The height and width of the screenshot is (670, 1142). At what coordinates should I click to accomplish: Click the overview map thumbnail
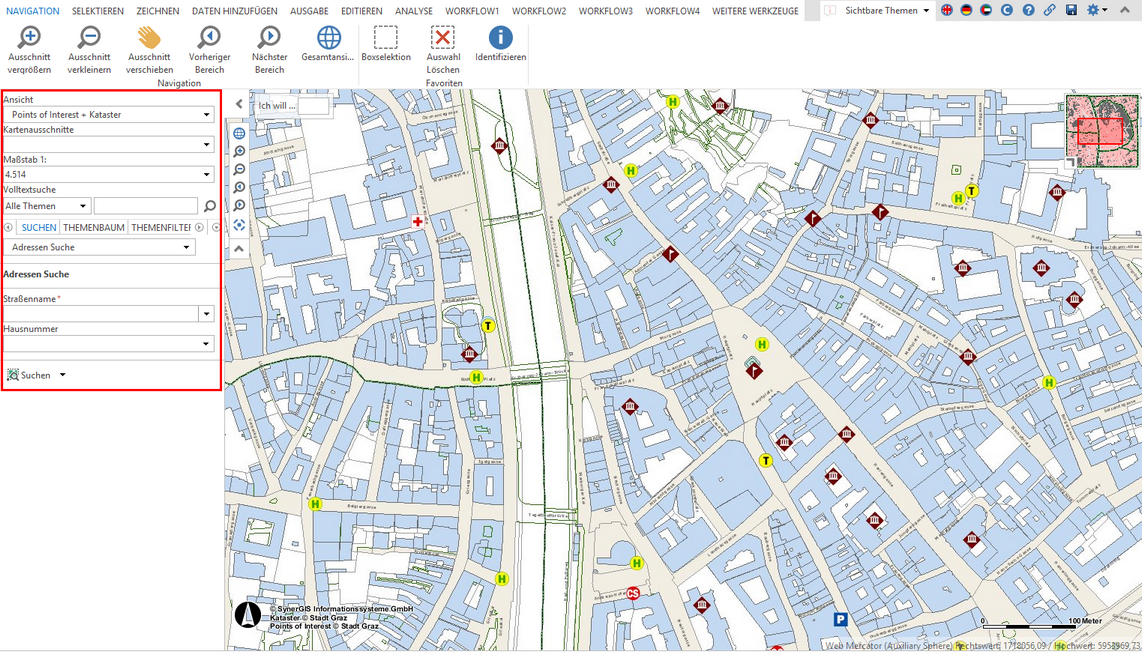point(1101,130)
